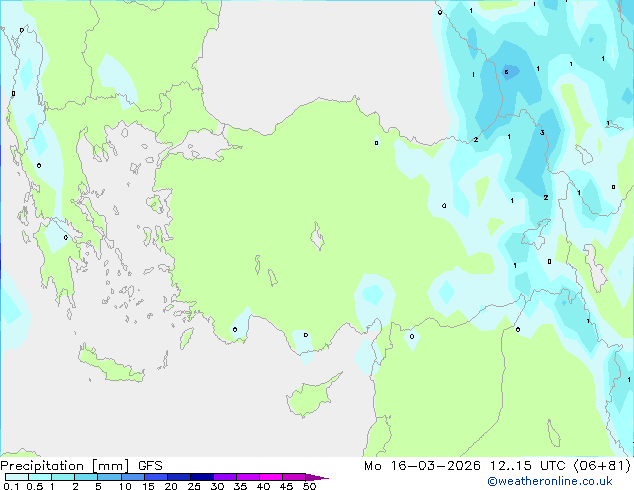Screen dimensions: 634x490
Task: Click the 10–15 mm legend color swatch
Action: coord(132,477)
